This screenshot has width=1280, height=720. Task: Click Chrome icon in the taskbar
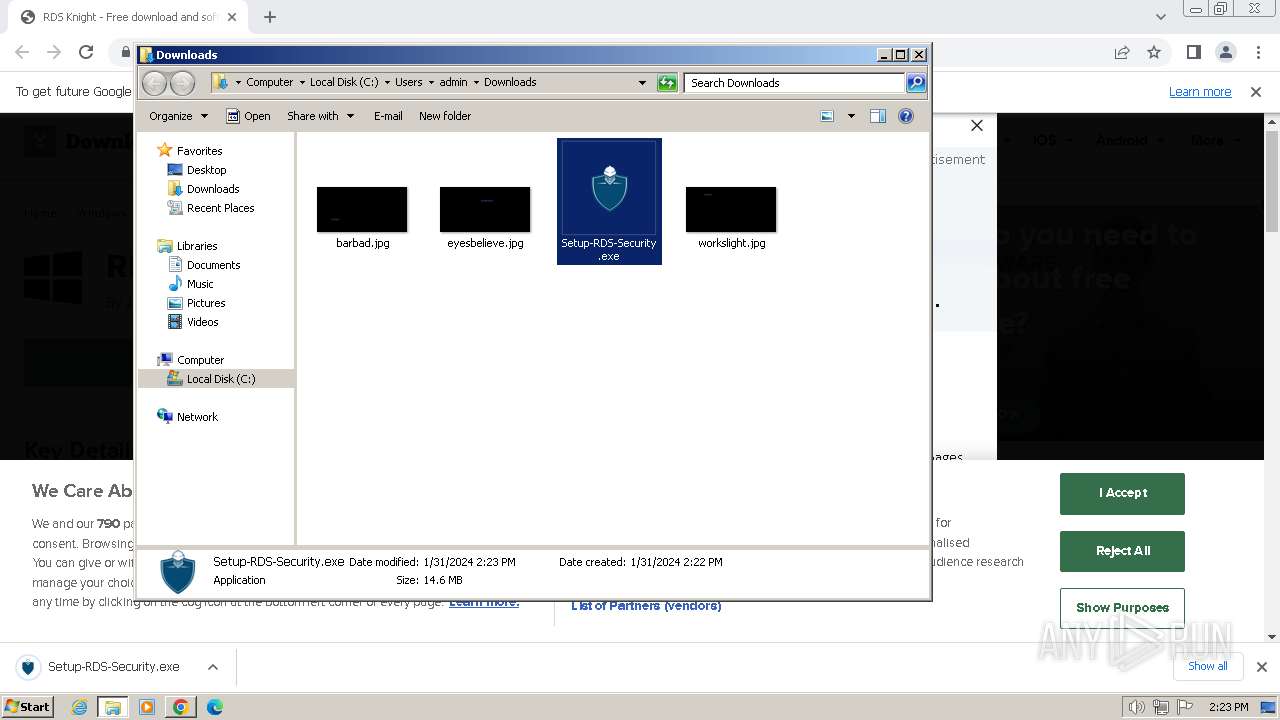181,707
